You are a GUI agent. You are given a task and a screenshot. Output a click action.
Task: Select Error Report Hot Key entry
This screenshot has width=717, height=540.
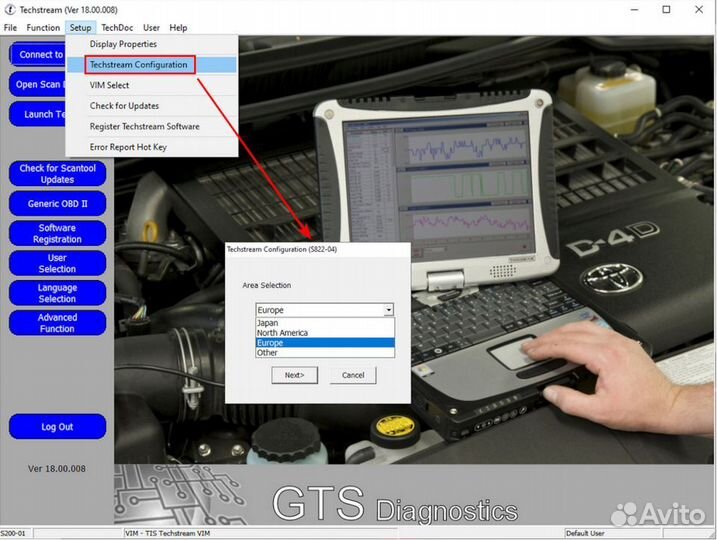[x=151, y=147]
